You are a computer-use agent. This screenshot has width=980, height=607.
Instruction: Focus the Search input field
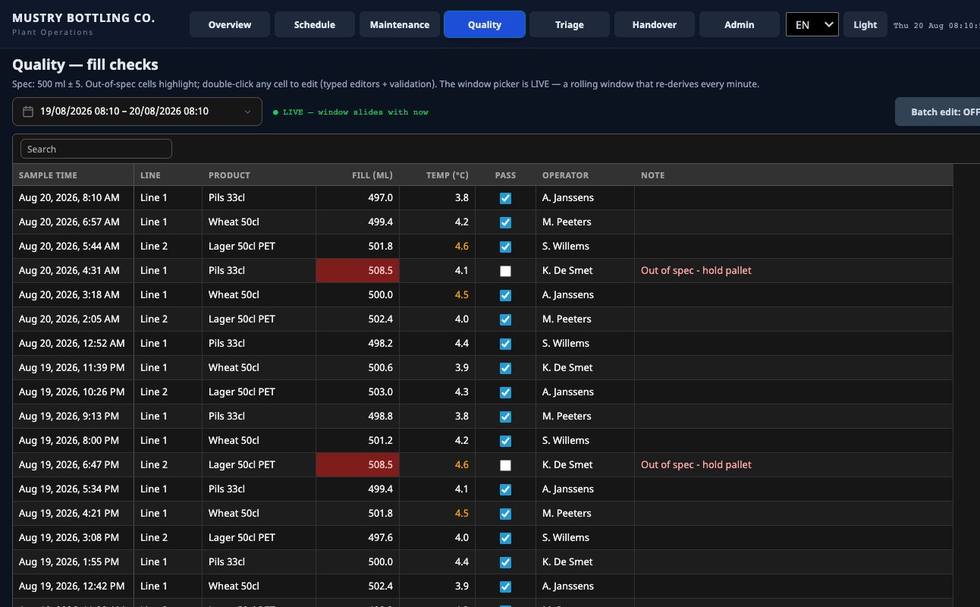click(x=96, y=149)
